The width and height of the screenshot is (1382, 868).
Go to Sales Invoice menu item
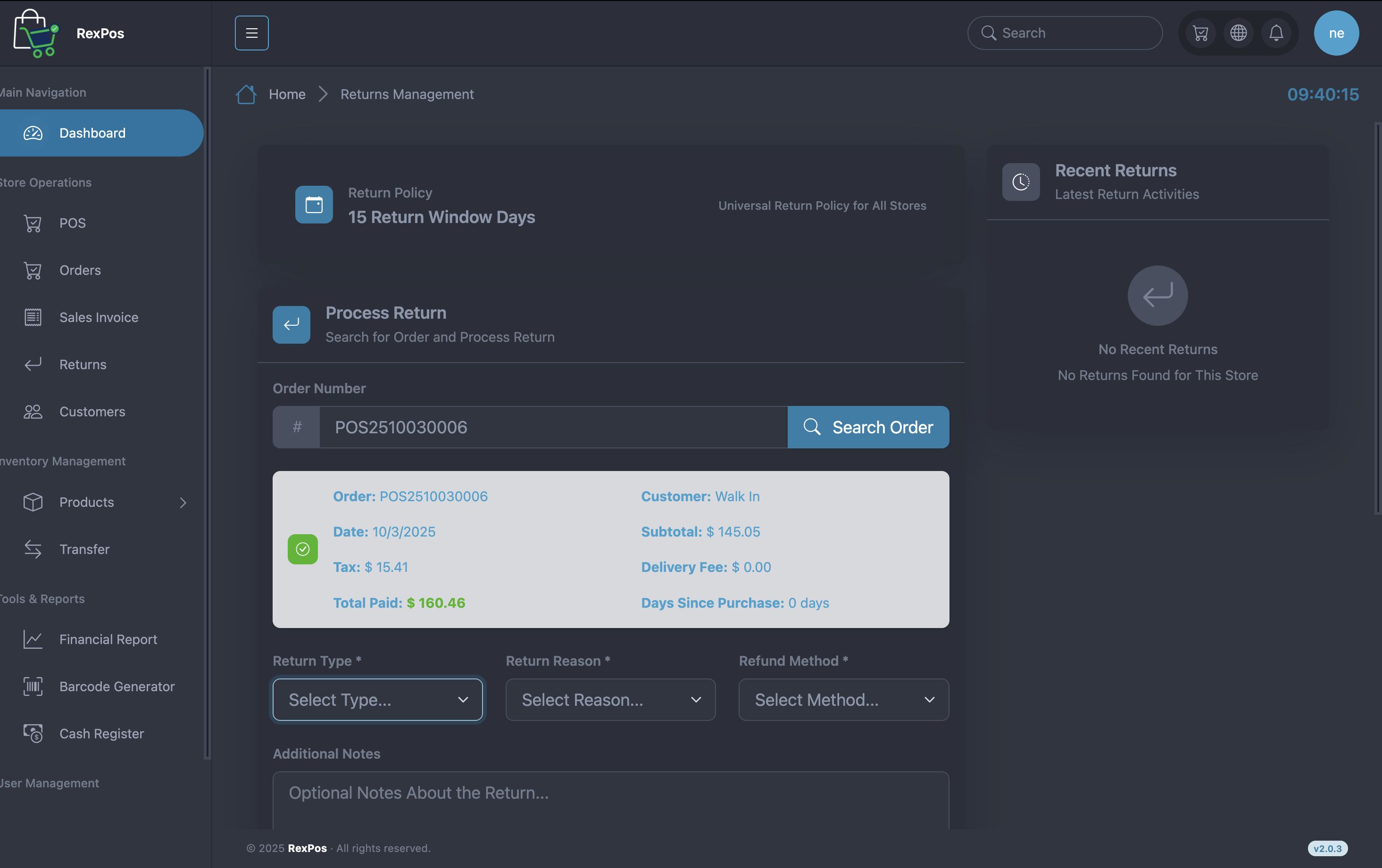tap(99, 317)
